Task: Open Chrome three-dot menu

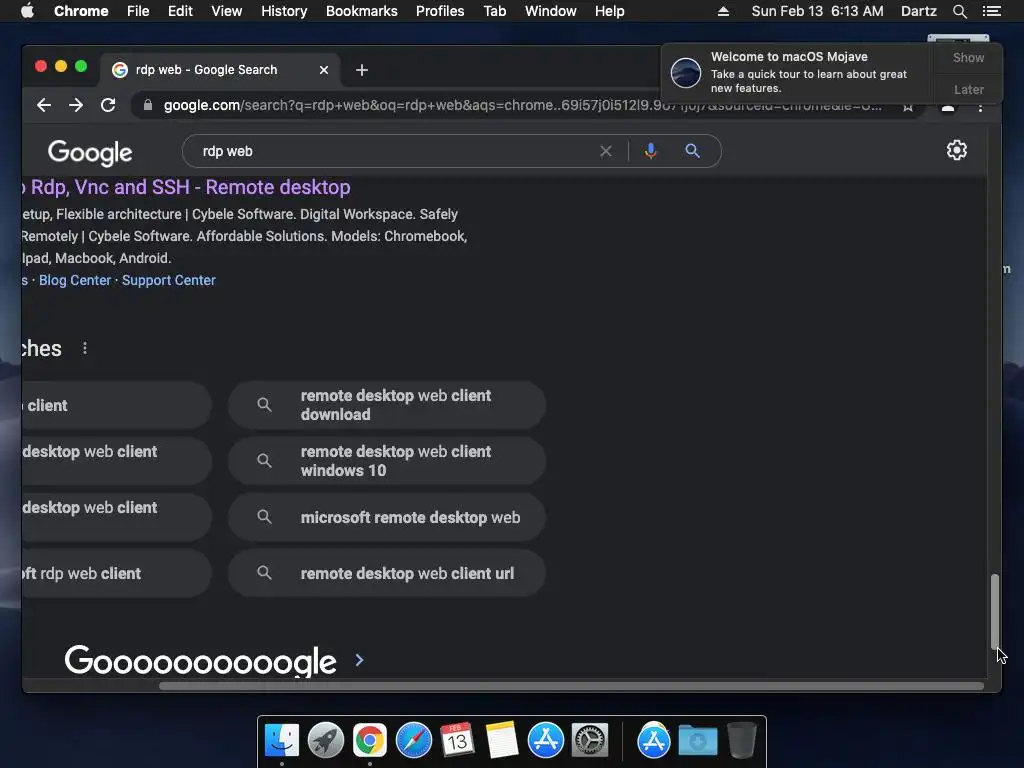Action: pos(980,106)
